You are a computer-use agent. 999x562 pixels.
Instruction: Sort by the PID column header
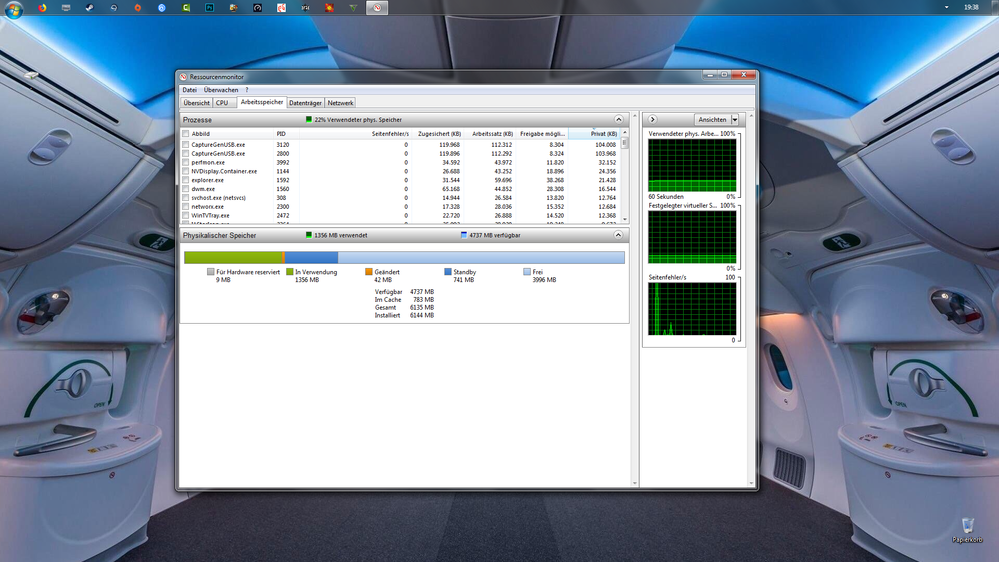(286, 134)
